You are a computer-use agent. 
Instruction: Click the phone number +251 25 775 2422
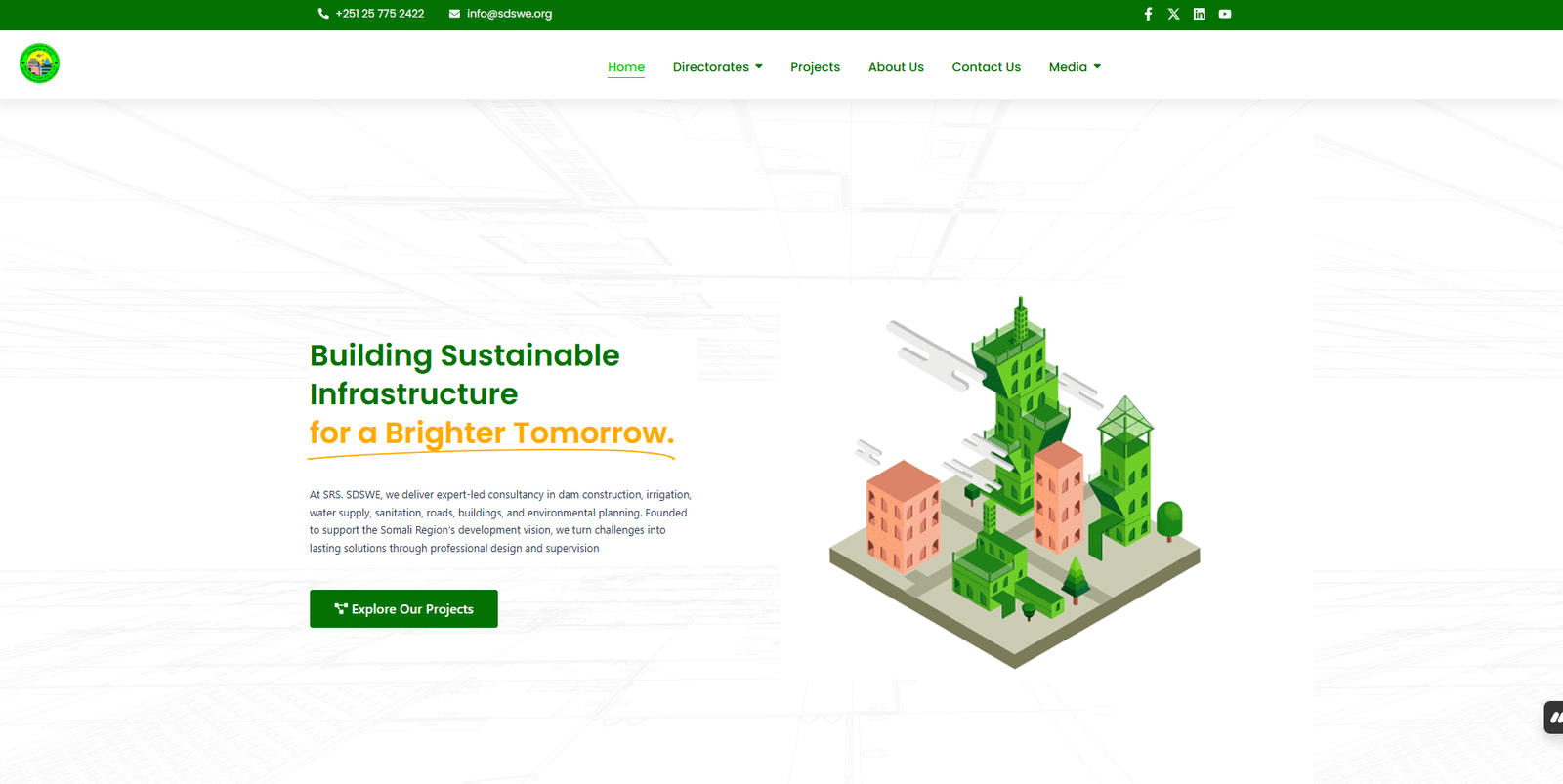coord(380,14)
